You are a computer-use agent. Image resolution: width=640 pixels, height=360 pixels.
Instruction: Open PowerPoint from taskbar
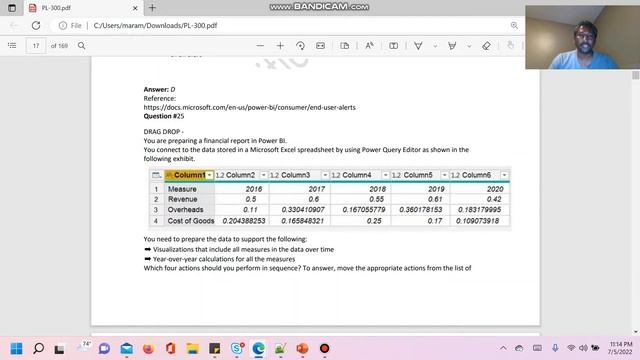(302, 349)
